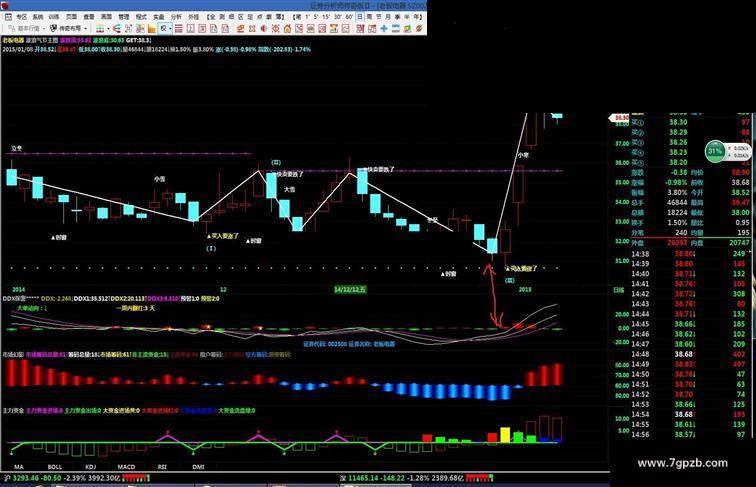
Task: Select the 月 monthly period button
Action: (388, 17)
